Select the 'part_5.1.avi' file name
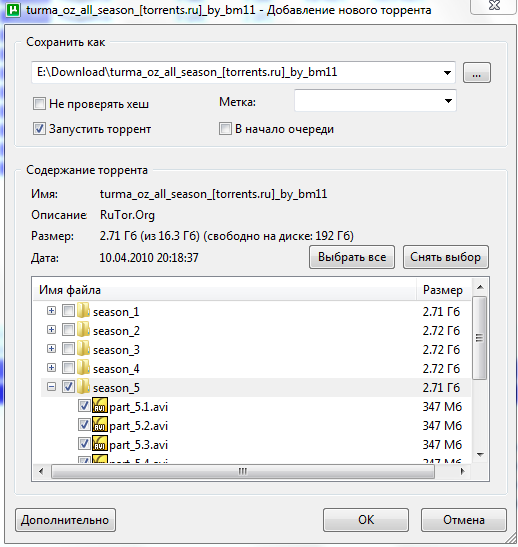The image size is (518, 547). [x=138, y=407]
